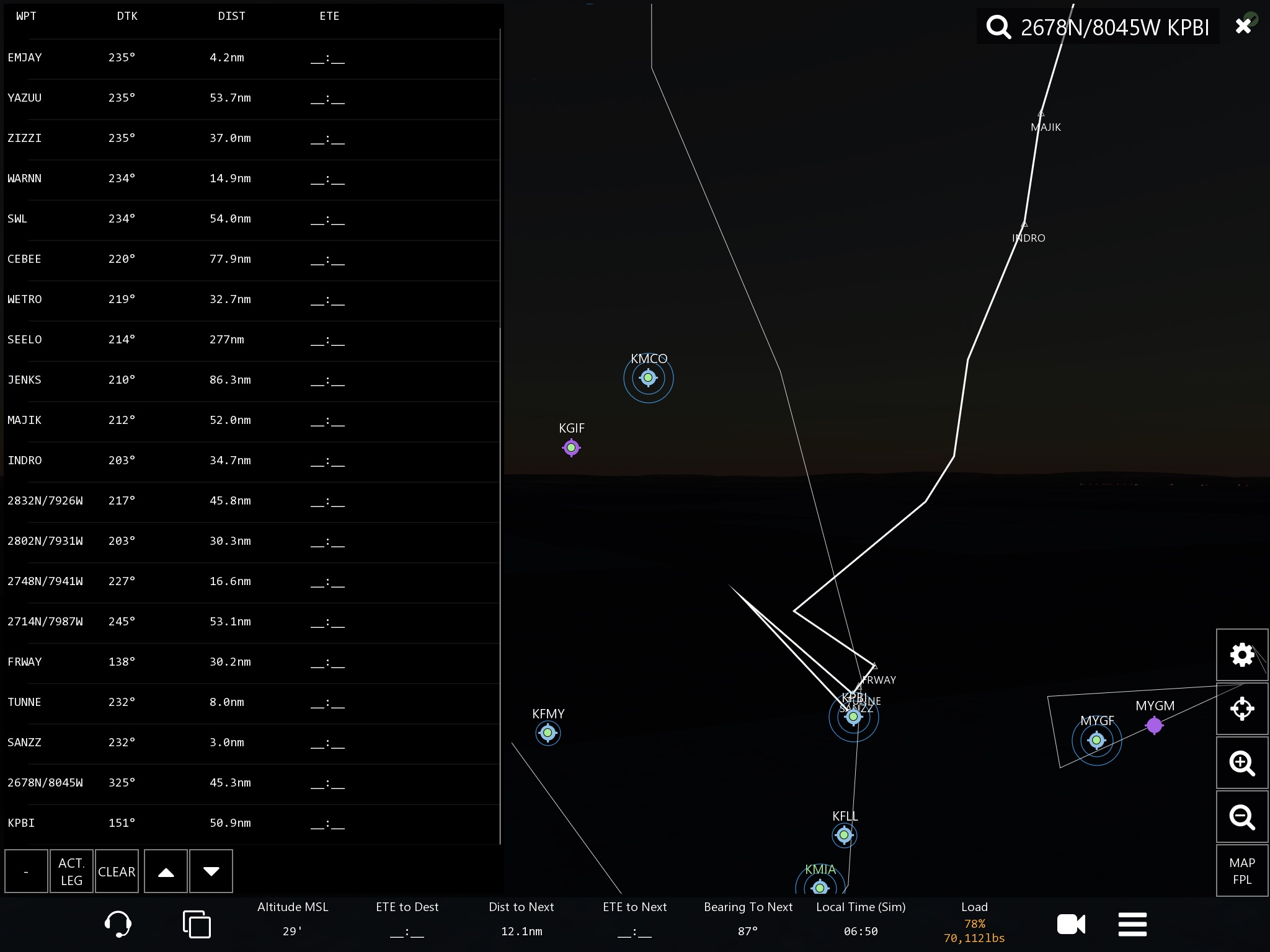This screenshot has width=1270, height=952.
Task: Zoom in on the map
Action: (1241, 763)
